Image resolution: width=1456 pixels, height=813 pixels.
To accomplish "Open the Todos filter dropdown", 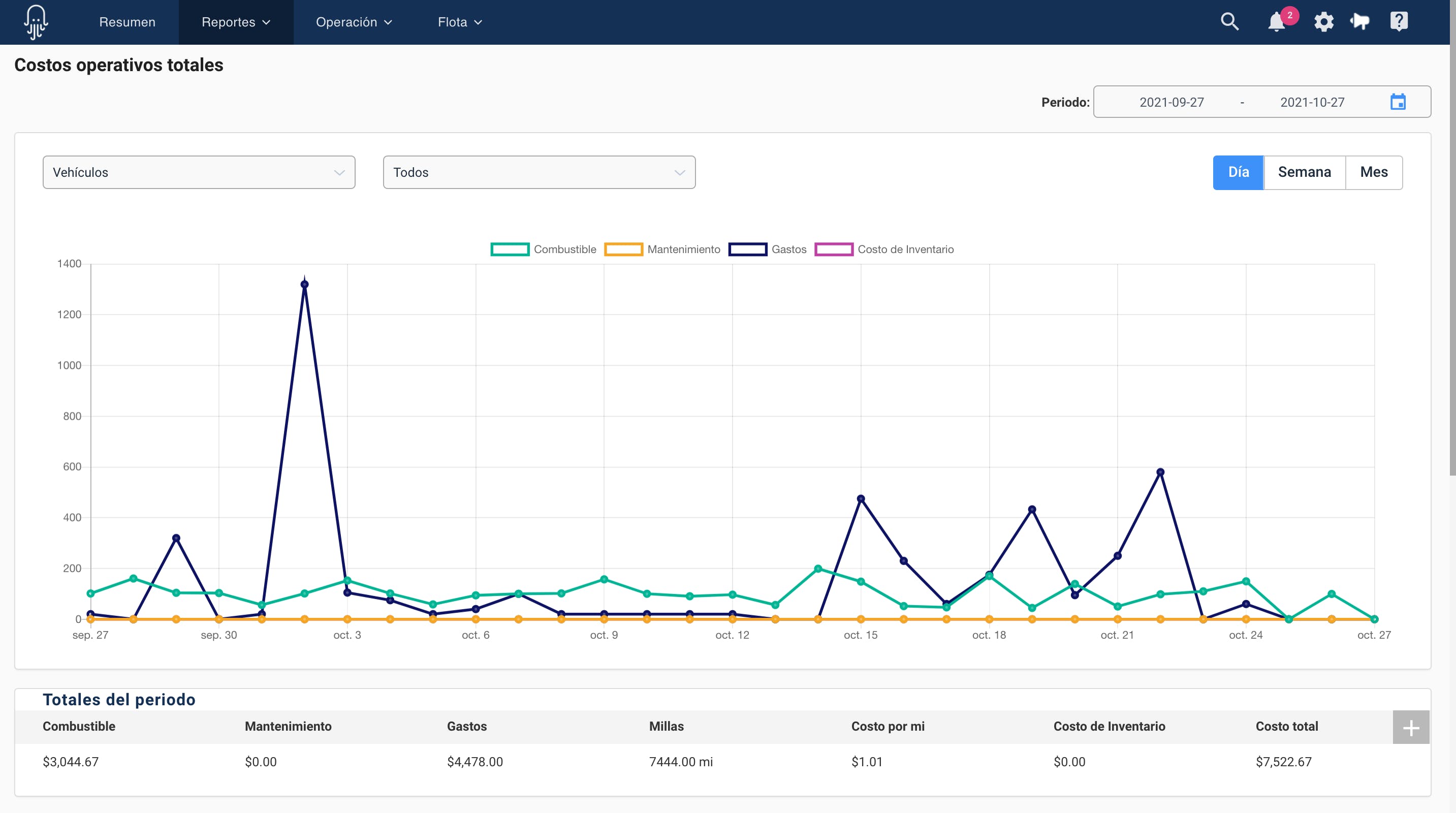I will pyautogui.click(x=539, y=172).
